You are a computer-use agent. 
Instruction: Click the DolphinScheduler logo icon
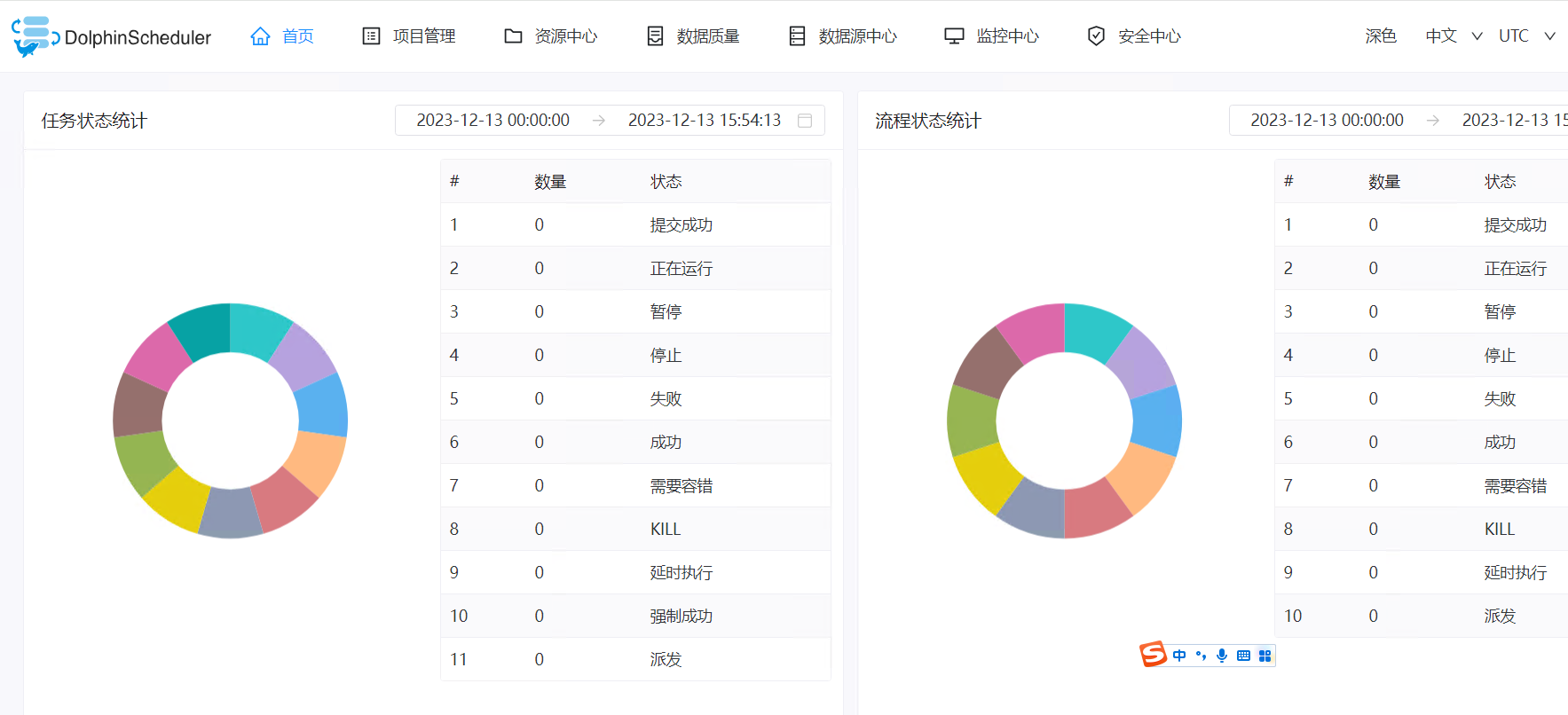pos(34,36)
